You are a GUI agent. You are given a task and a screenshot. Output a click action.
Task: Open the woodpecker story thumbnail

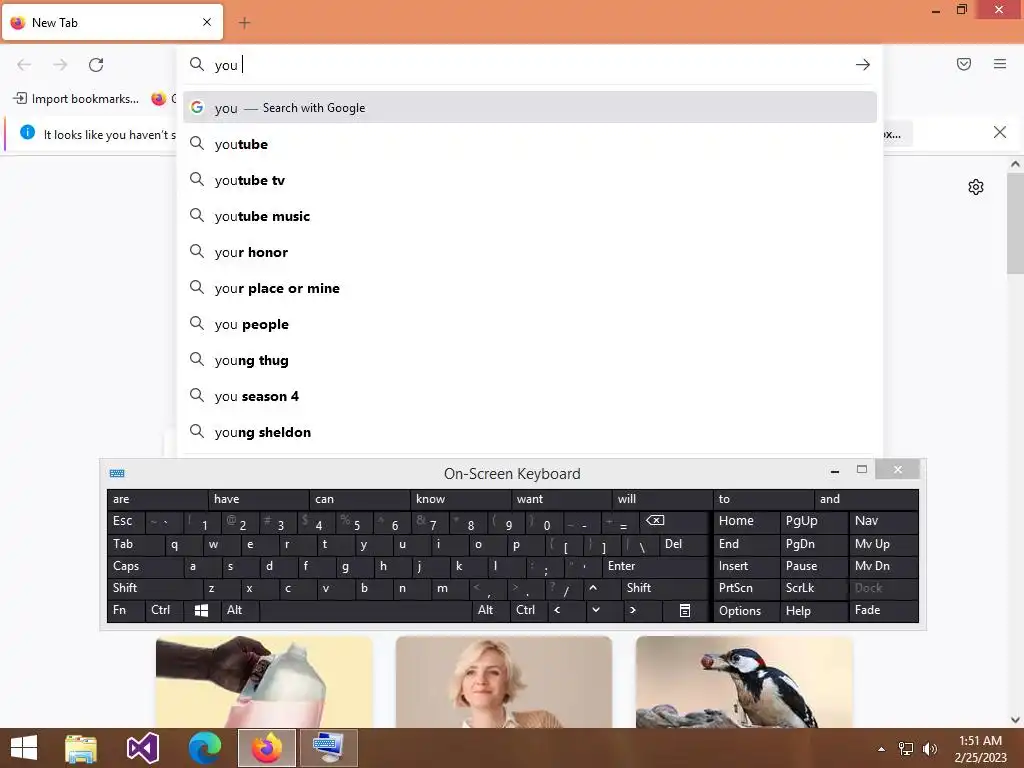pyautogui.click(x=744, y=682)
